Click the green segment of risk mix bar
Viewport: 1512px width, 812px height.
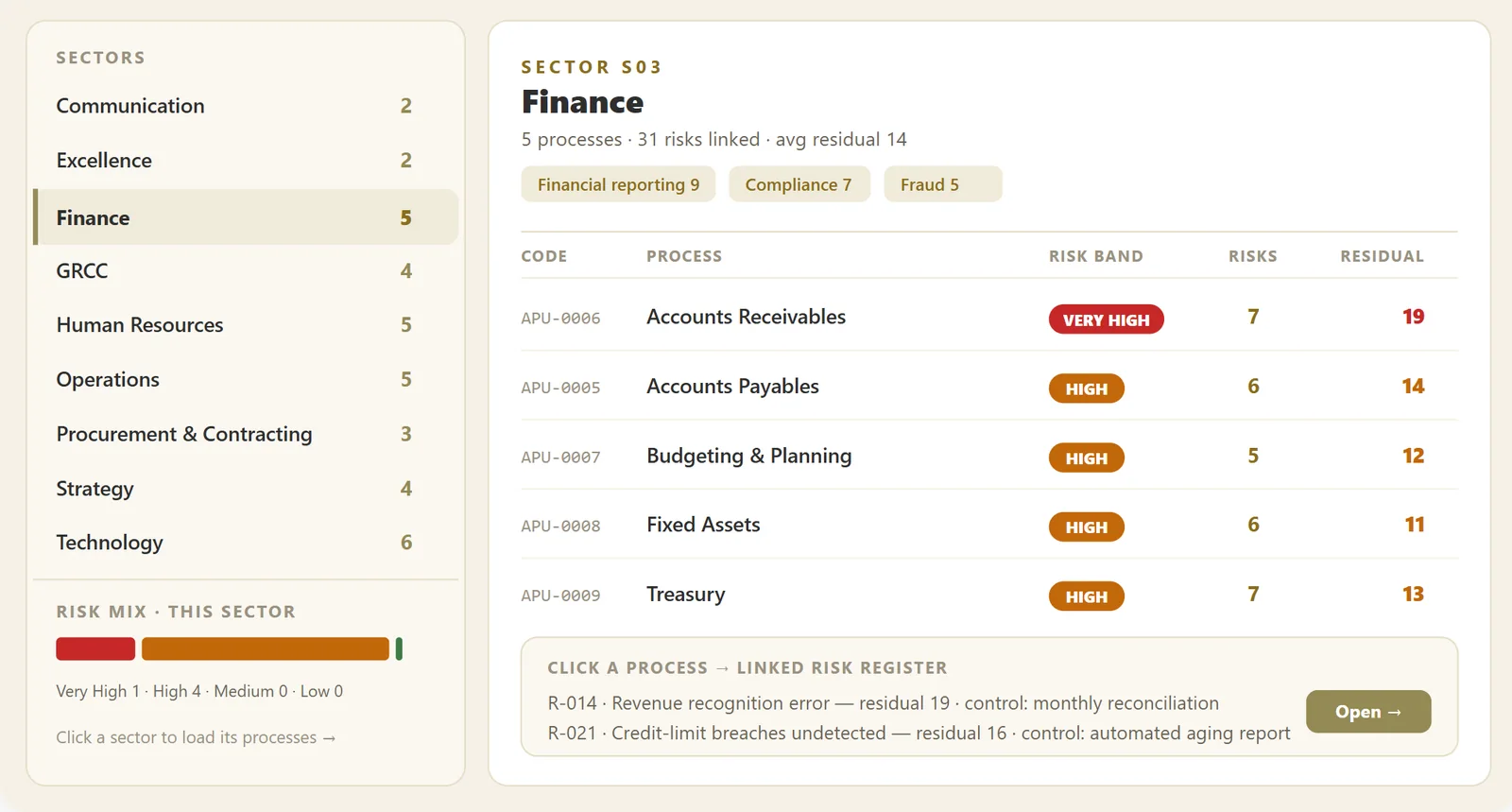399,649
